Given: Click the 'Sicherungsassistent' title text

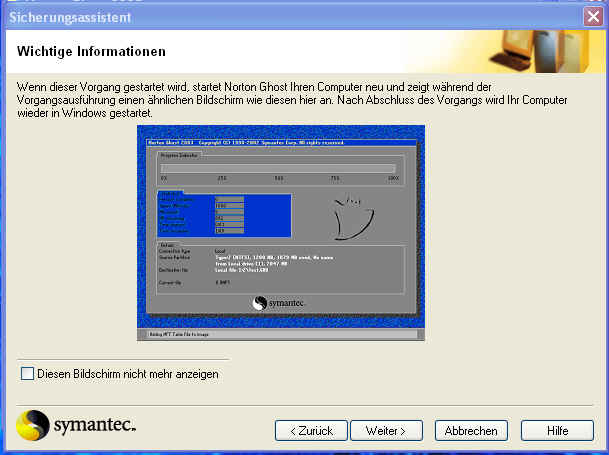Looking at the screenshot, I should [70, 17].
